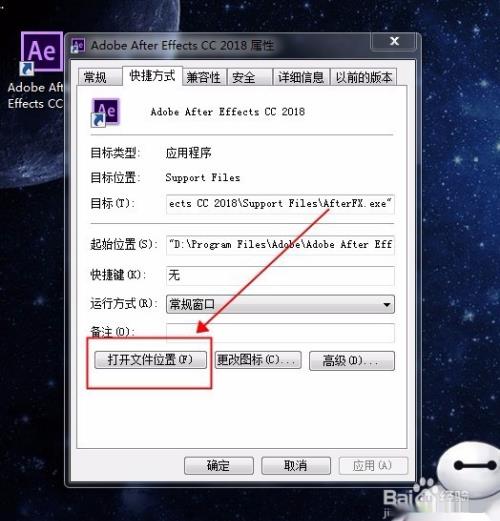Viewport: 500px width, 521px height.
Task: Go to the 以前的版本 tab
Action: (364, 77)
